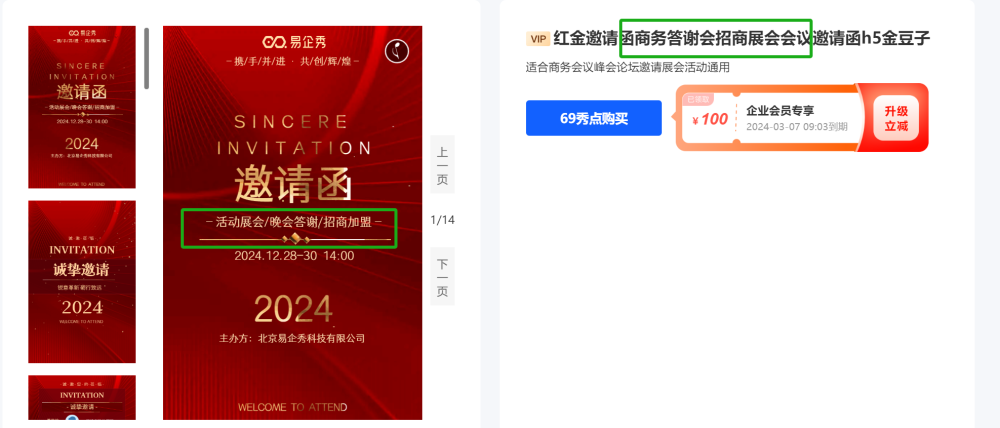
Task: Click the 易企秀 logo in first thumbnail
Action: (82, 32)
